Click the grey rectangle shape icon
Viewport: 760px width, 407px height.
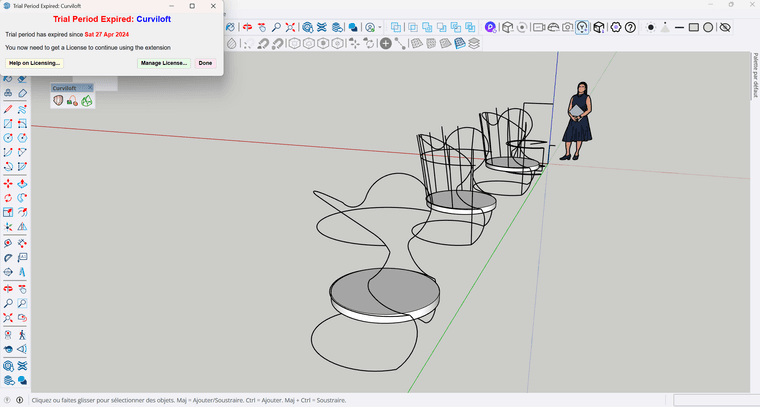pos(694,27)
